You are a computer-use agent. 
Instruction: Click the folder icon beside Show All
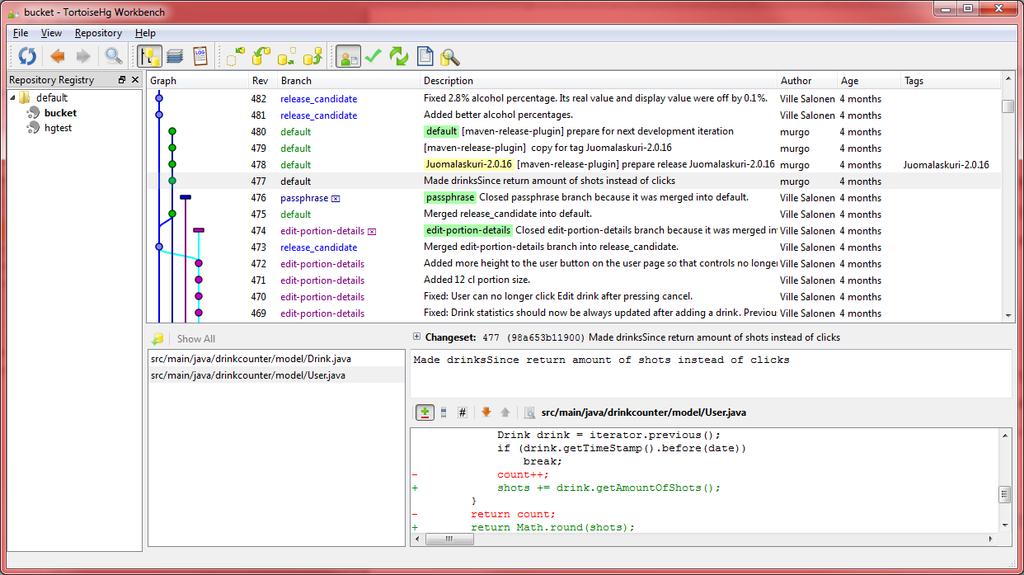point(157,338)
